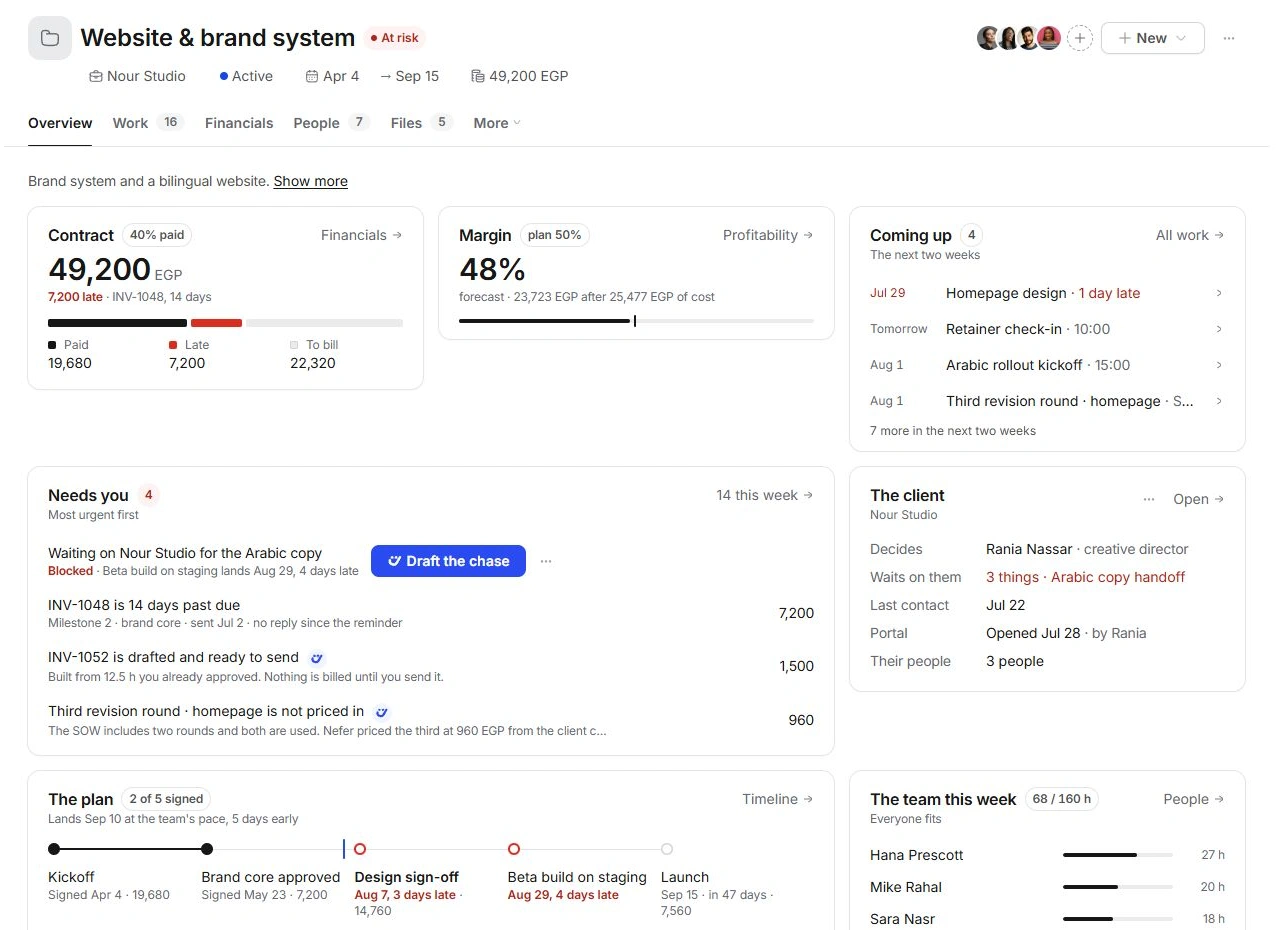Image resolution: width=1280 pixels, height=930 pixels.
Task: Expand the More tab dropdown
Action: coord(497,123)
